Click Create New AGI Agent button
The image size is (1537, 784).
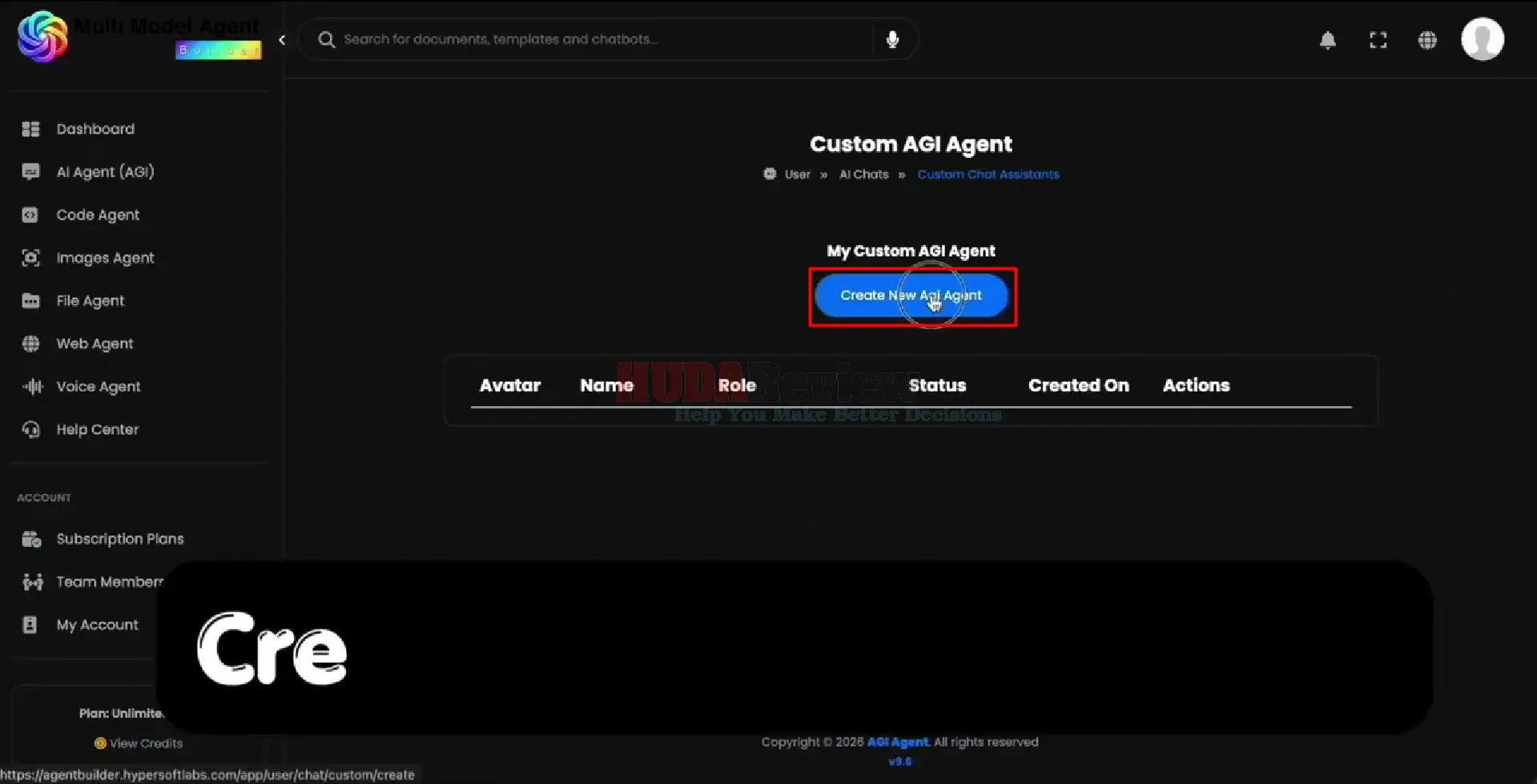pyautogui.click(x=911, y=296)
